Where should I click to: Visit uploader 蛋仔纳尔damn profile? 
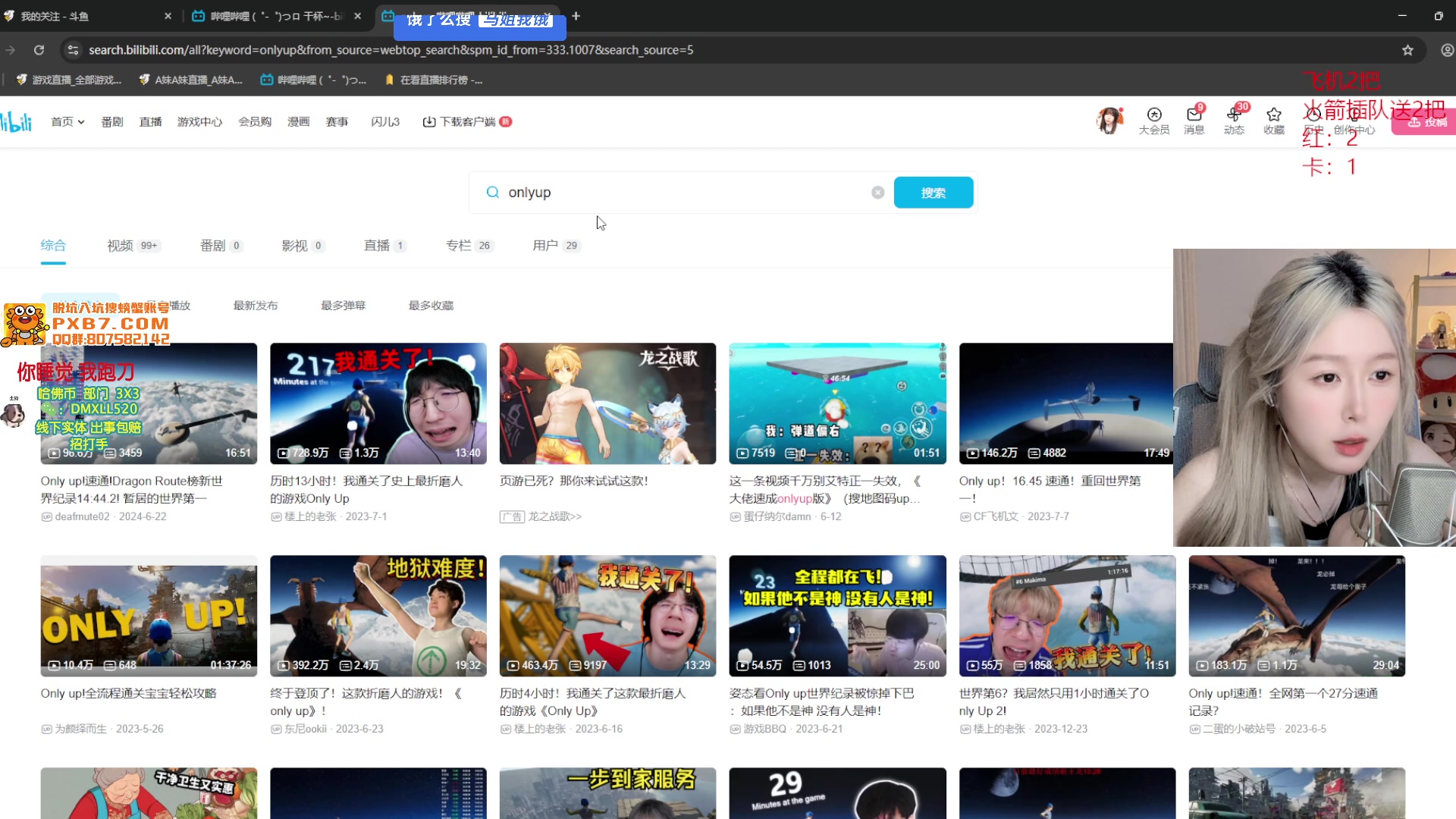click(x=777, y=516)
